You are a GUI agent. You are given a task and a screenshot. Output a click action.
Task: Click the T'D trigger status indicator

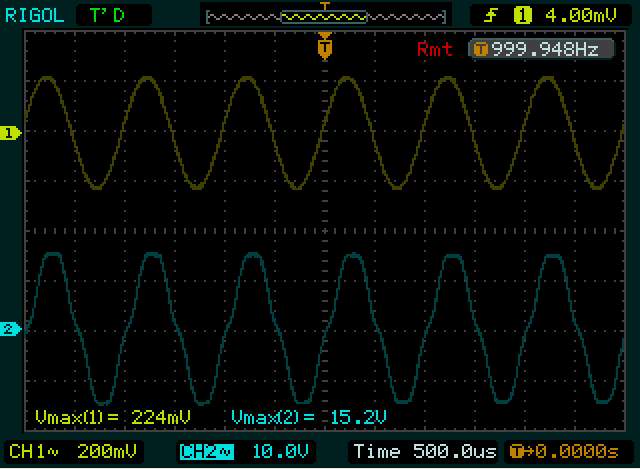pyautogui.click(x=108, y=14)
